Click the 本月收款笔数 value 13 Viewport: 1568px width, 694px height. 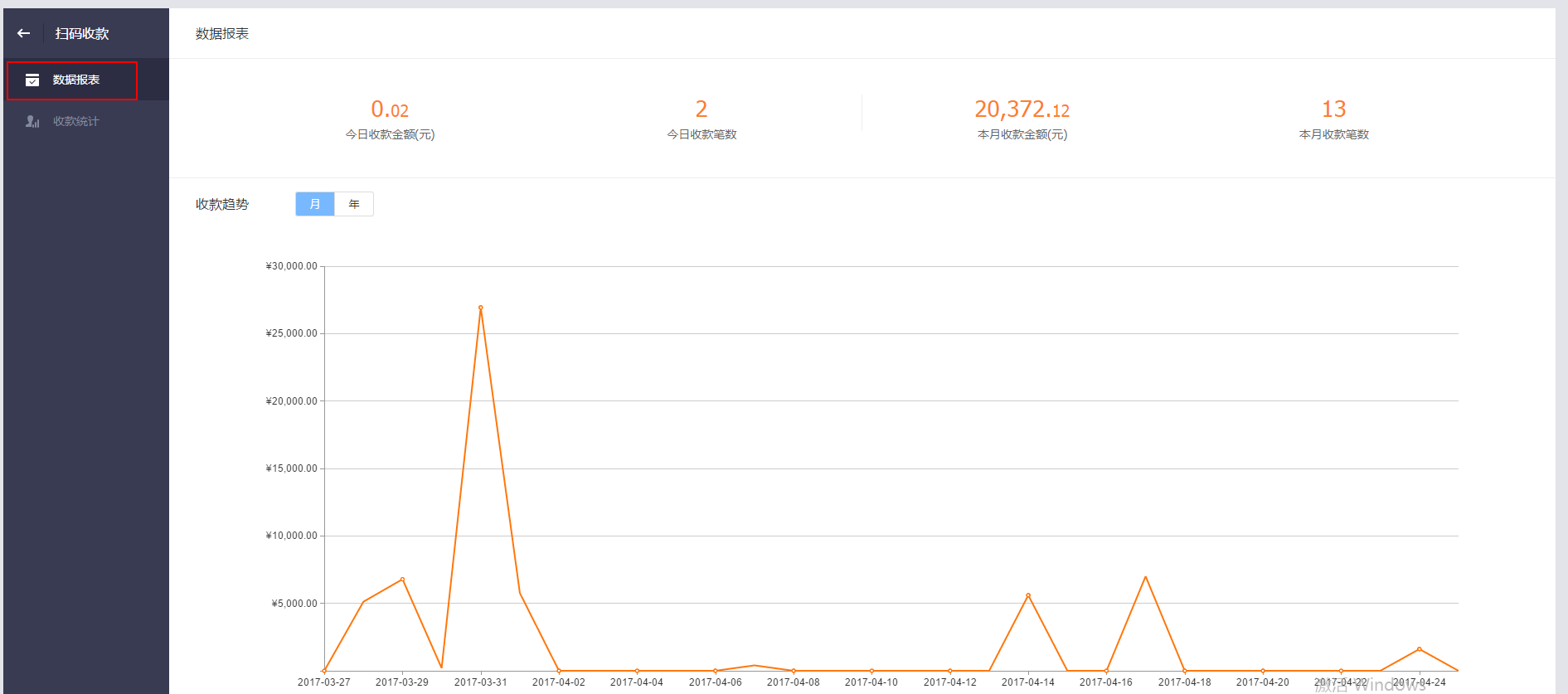pyautogui.click(x=1333, y=109)
